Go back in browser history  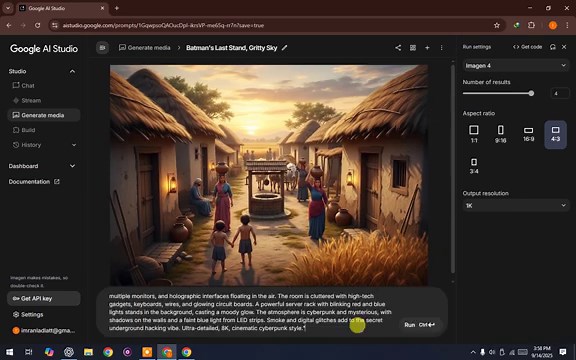(x=9, y=25)
